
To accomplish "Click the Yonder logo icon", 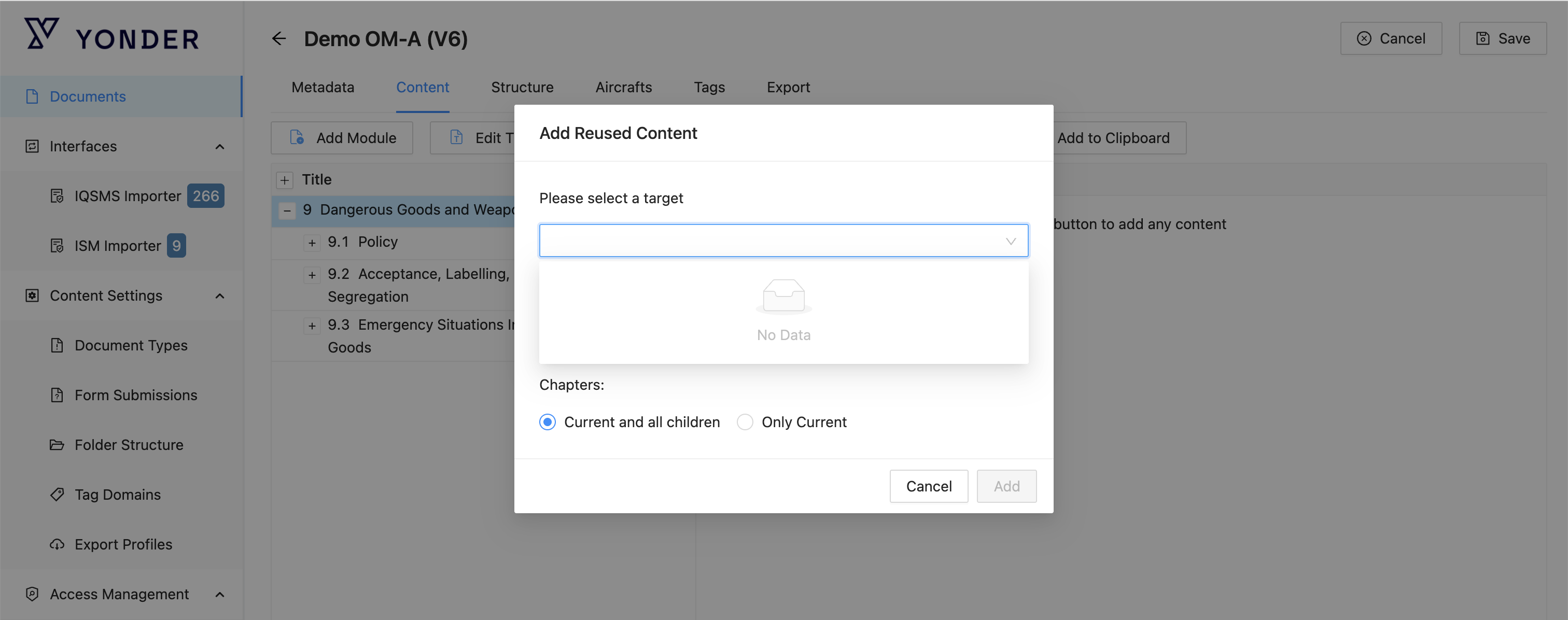I will pyautogui.click(x=41, y=34).
